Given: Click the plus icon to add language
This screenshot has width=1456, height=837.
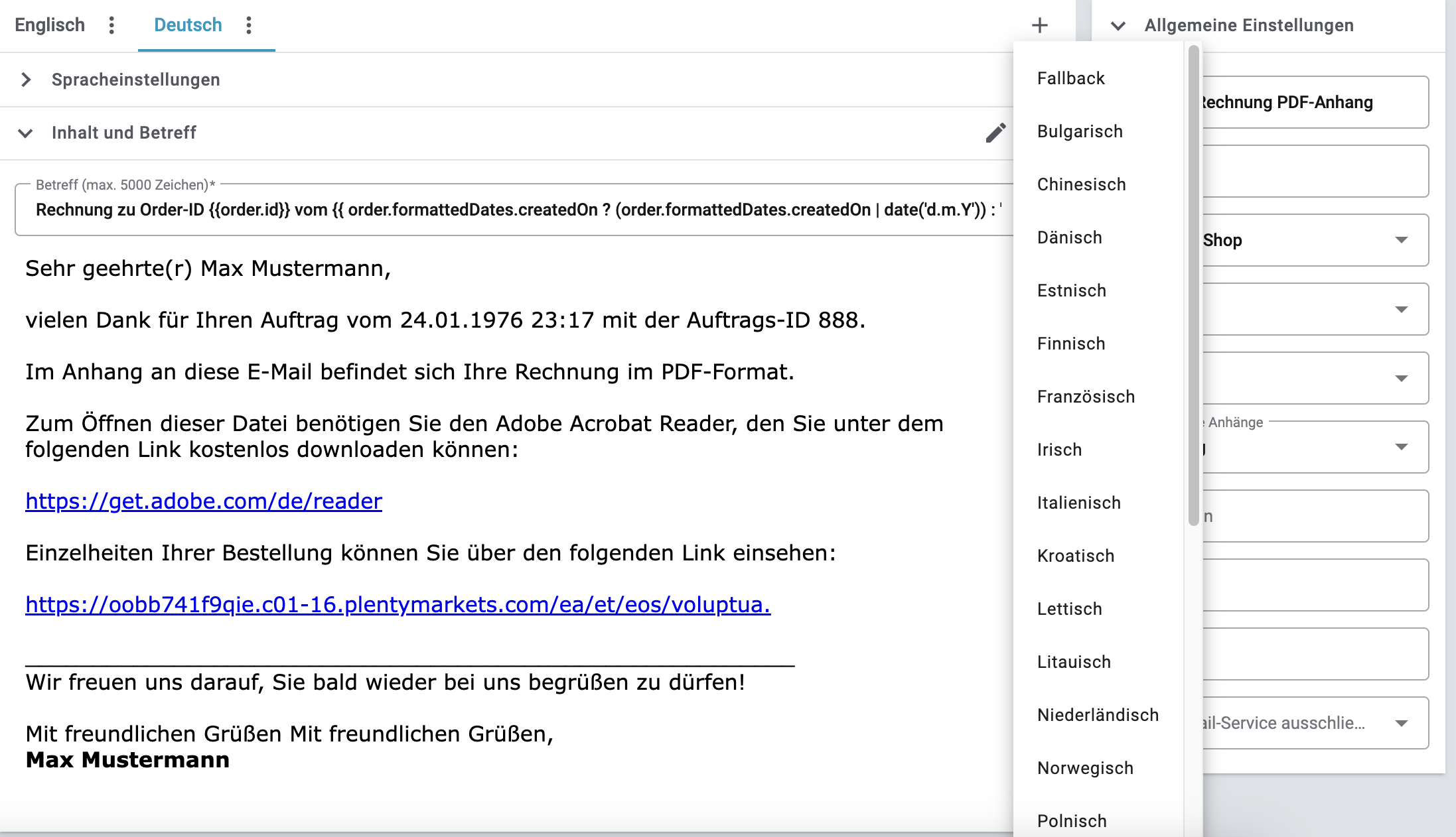Looking at the screenshot, I should pyautogui.click(x=1040, y=25).
